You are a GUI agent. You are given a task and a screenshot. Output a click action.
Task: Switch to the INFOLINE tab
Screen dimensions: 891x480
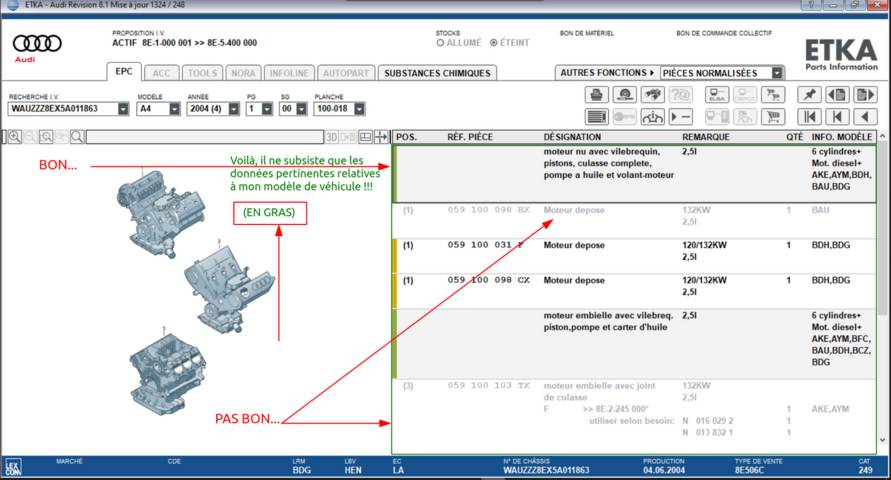coord(289,73)
